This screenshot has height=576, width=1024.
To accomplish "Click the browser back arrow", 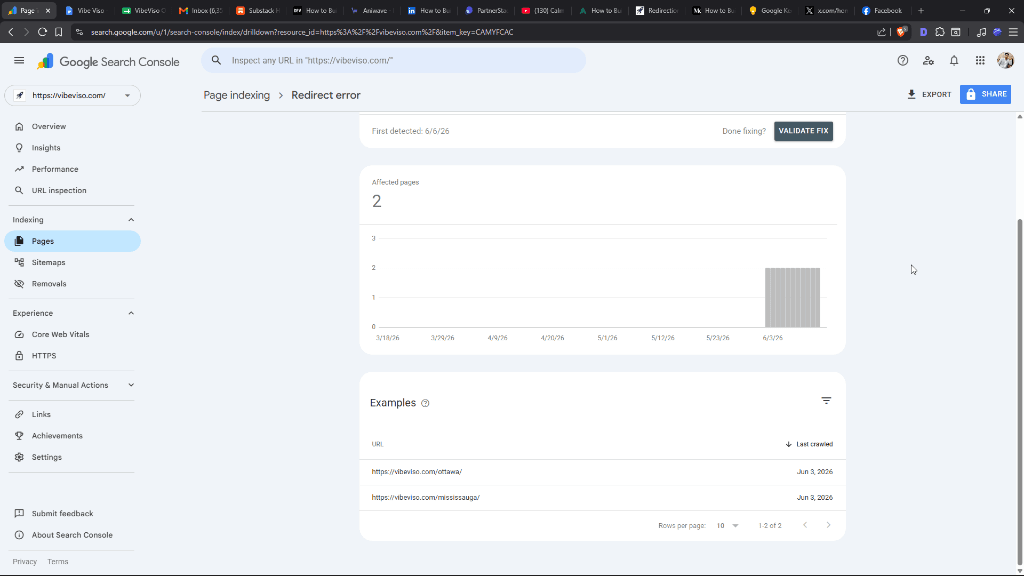I will point(11,32).
